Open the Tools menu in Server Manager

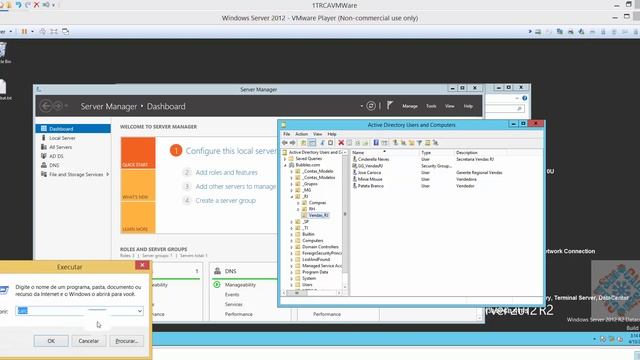(431, 106)
